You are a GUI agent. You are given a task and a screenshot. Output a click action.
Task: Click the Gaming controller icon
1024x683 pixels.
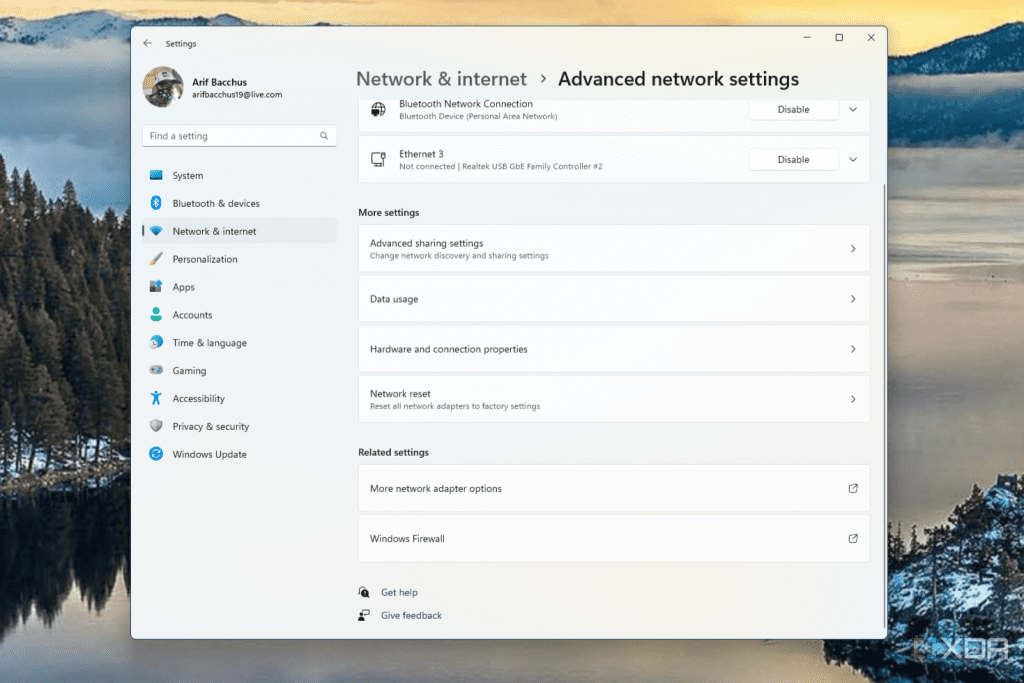tap(156, 370)
